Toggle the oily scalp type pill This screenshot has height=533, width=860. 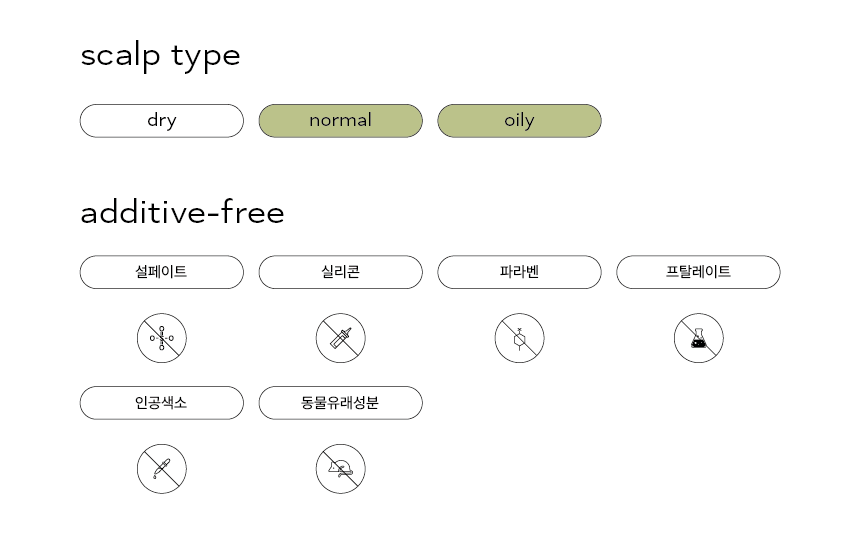pyautogui.click(x=519, y=121)
